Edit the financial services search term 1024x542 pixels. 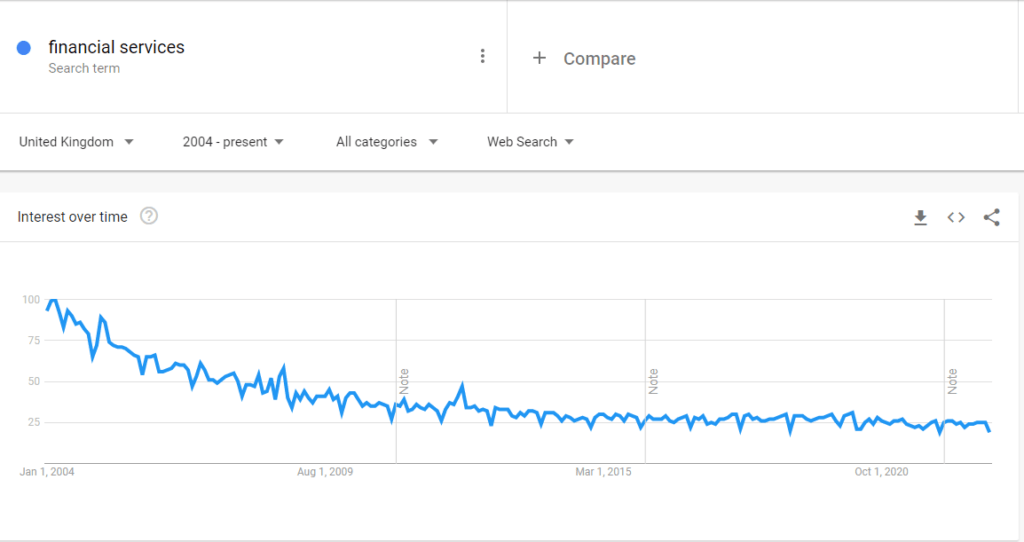[x=116, y=47]
